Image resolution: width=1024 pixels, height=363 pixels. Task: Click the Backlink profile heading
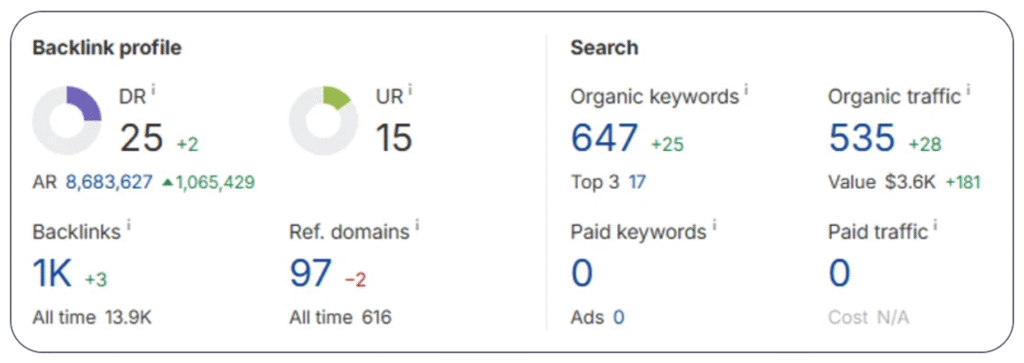click(107, 48)
